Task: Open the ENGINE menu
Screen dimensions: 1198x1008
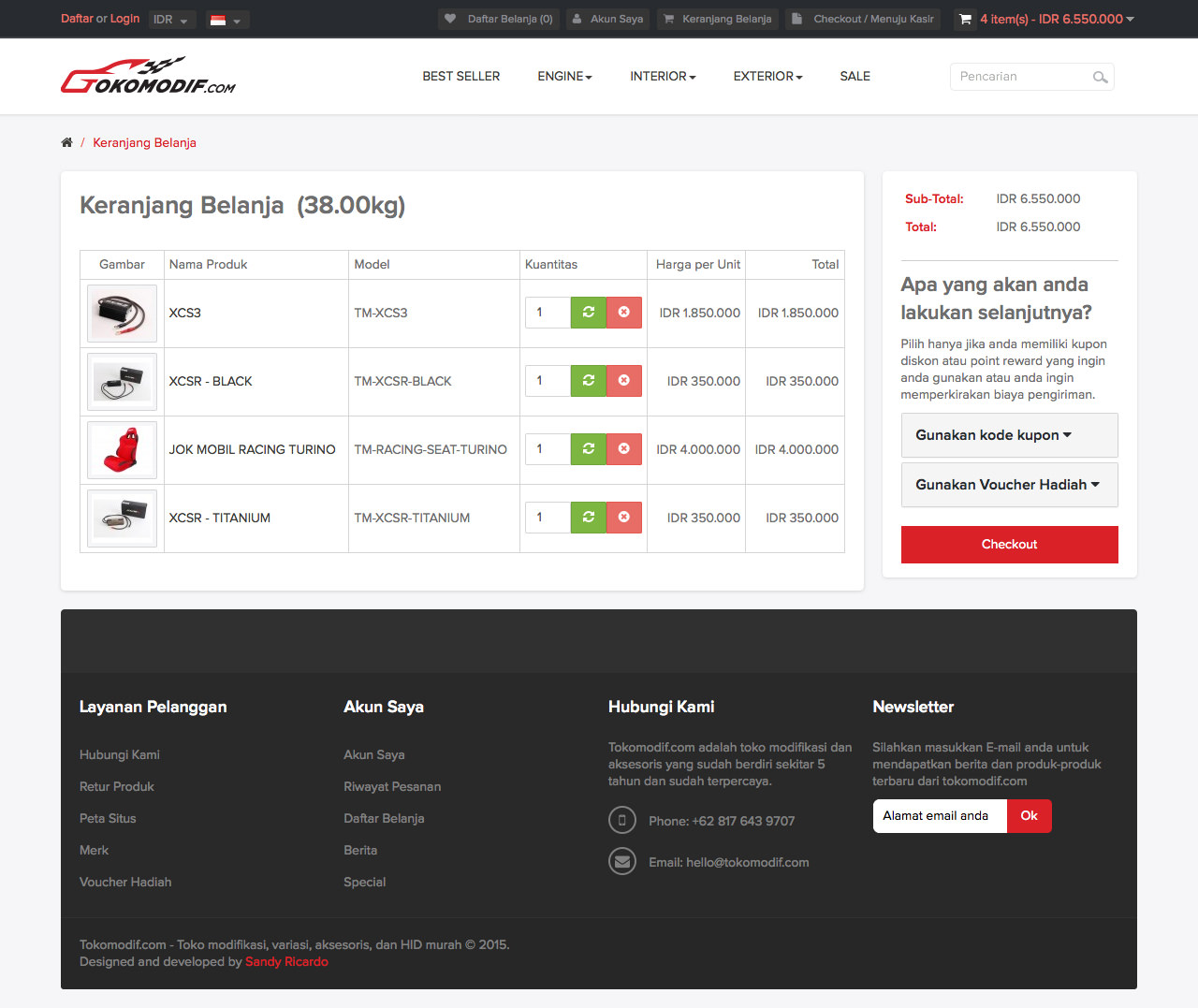Action: [564, 77]
